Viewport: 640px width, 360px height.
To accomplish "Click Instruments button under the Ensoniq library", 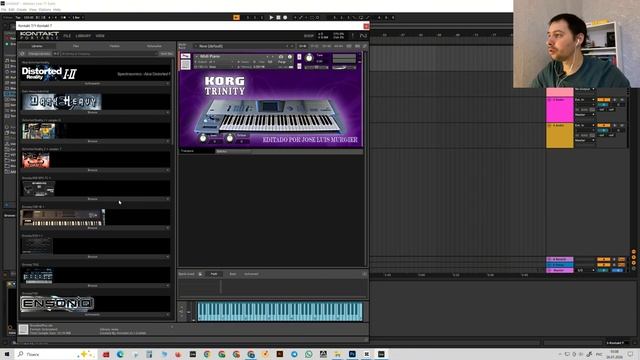I will click(92, 315).
